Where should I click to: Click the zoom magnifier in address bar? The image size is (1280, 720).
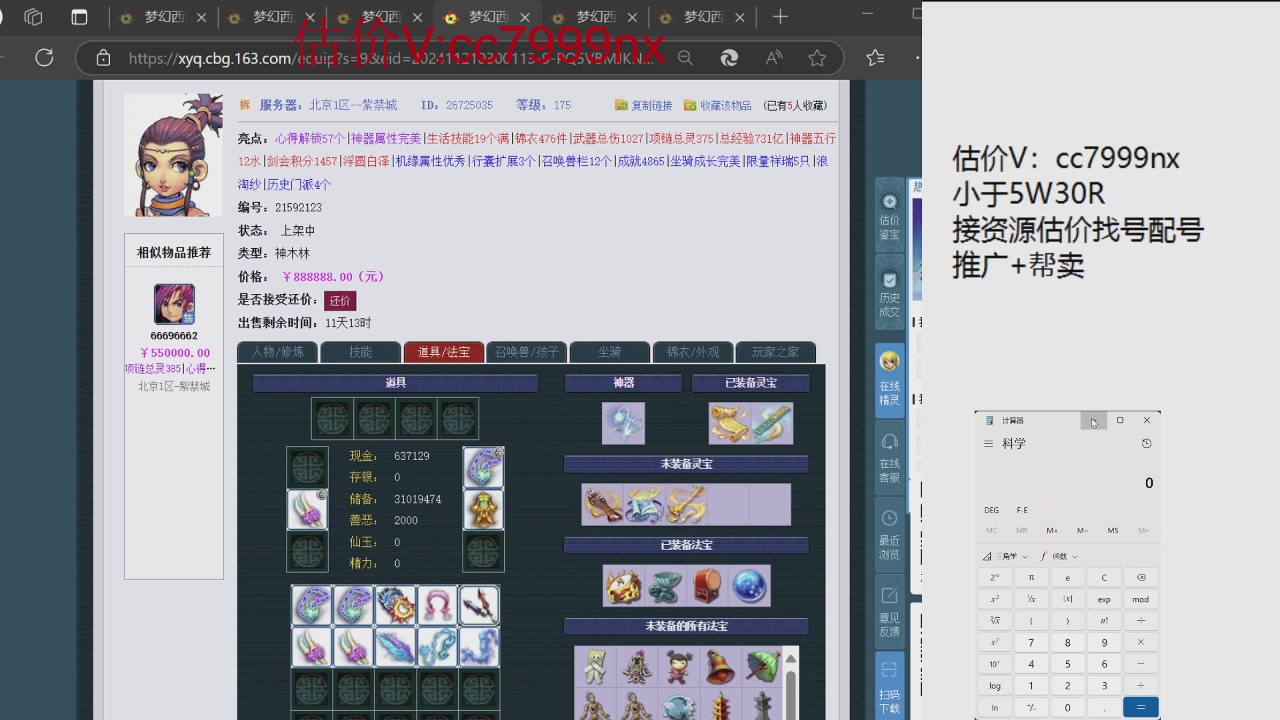tap(685, 58)
